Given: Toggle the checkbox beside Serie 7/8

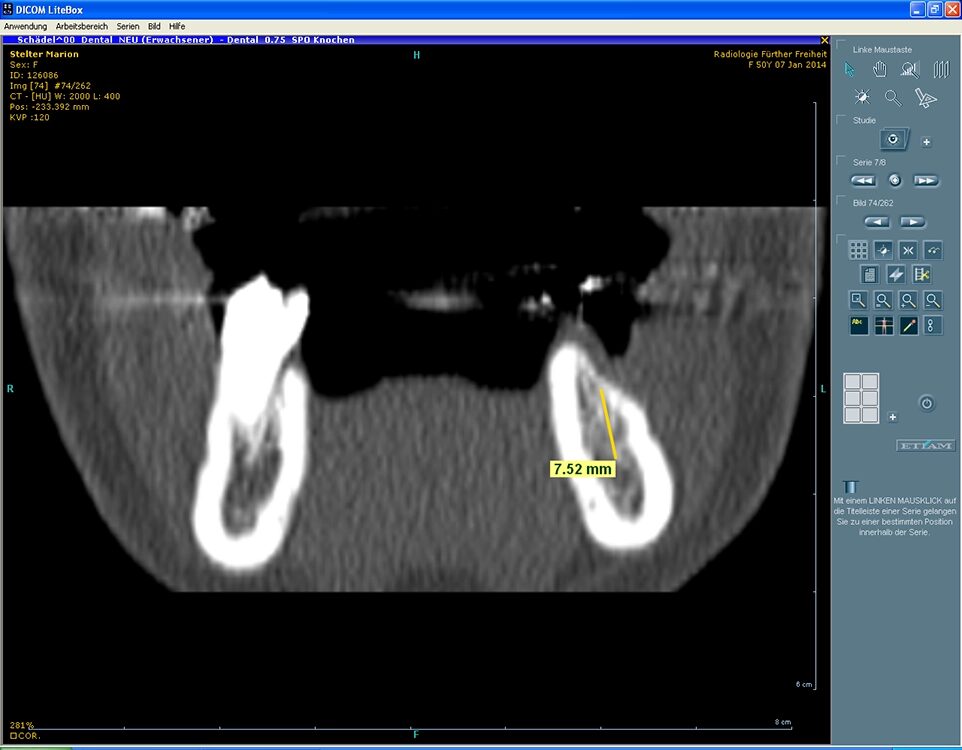Looking at the screenshot, I should click(x=841, y=160).
